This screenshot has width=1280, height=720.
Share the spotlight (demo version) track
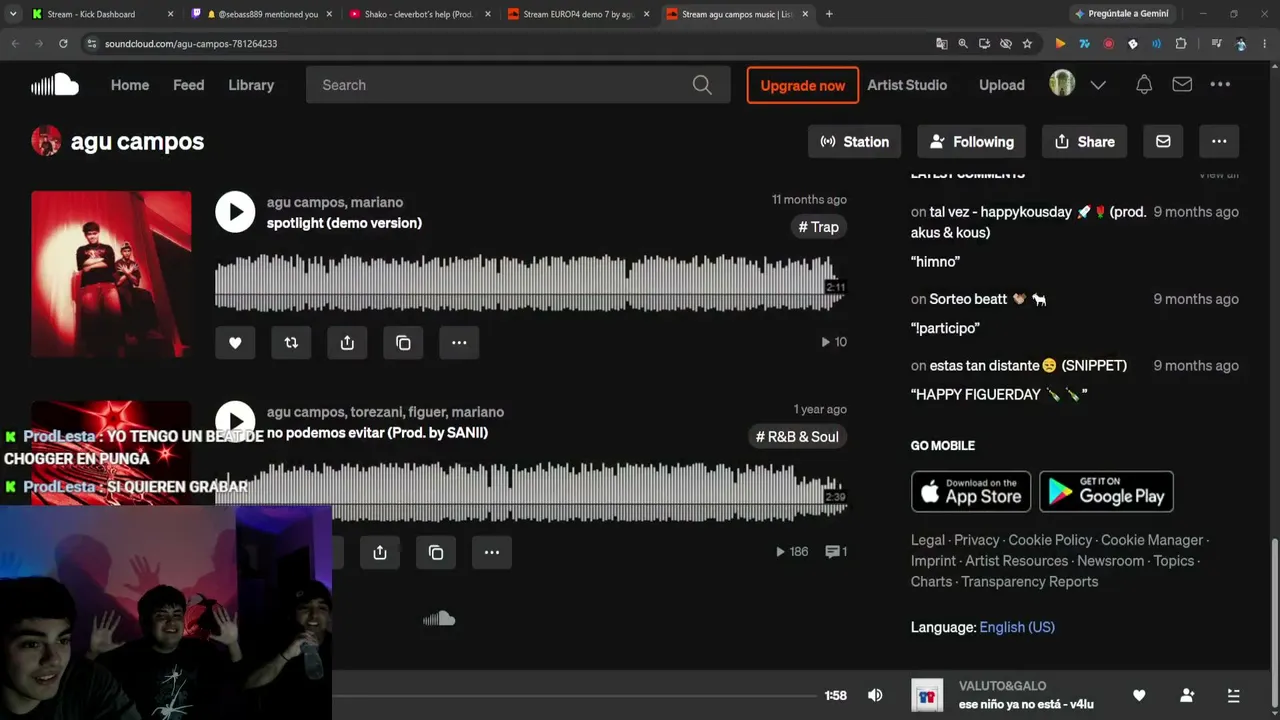347,342
